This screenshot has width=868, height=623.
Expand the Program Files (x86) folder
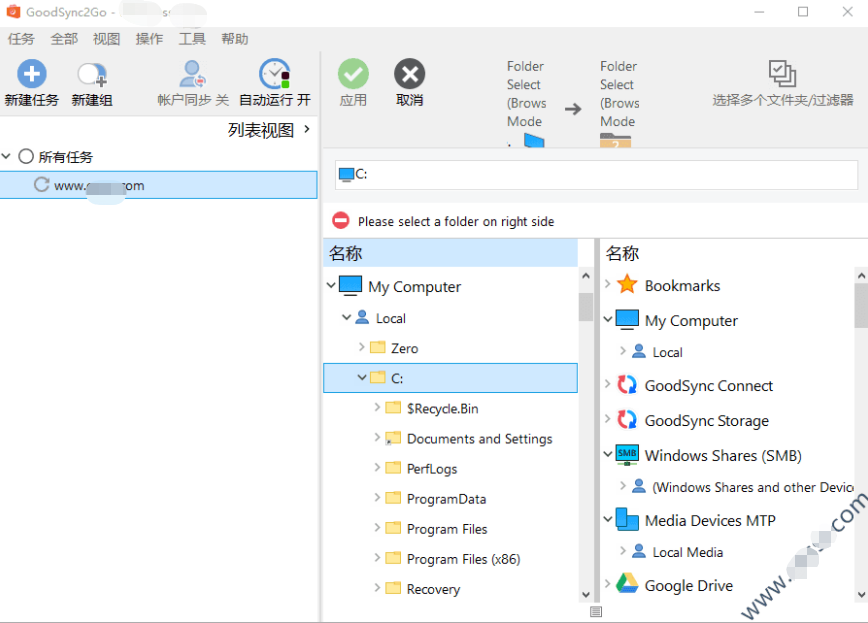[x=377, y=559]
